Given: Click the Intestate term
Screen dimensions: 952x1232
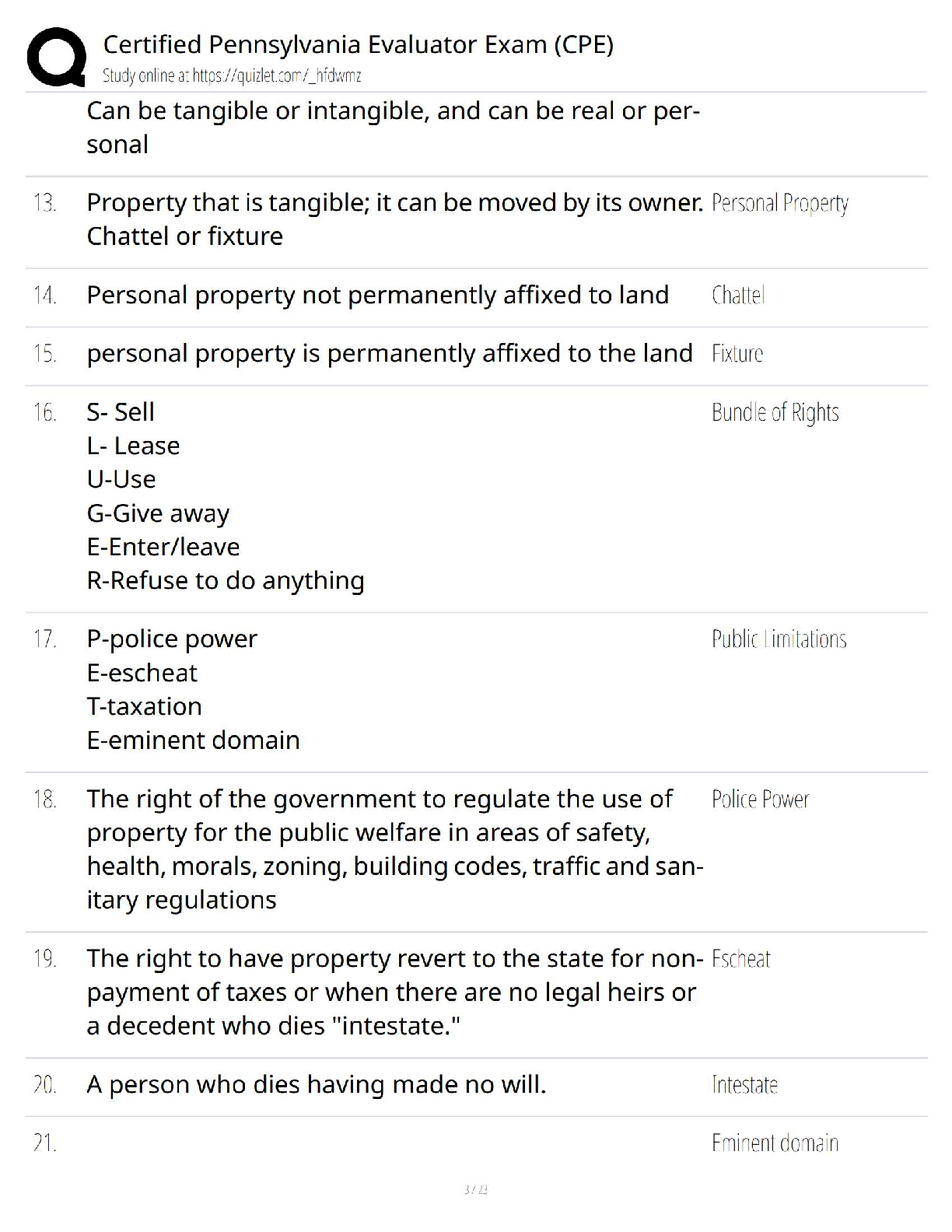Looking at the screenshot, I should point(744,1085).
